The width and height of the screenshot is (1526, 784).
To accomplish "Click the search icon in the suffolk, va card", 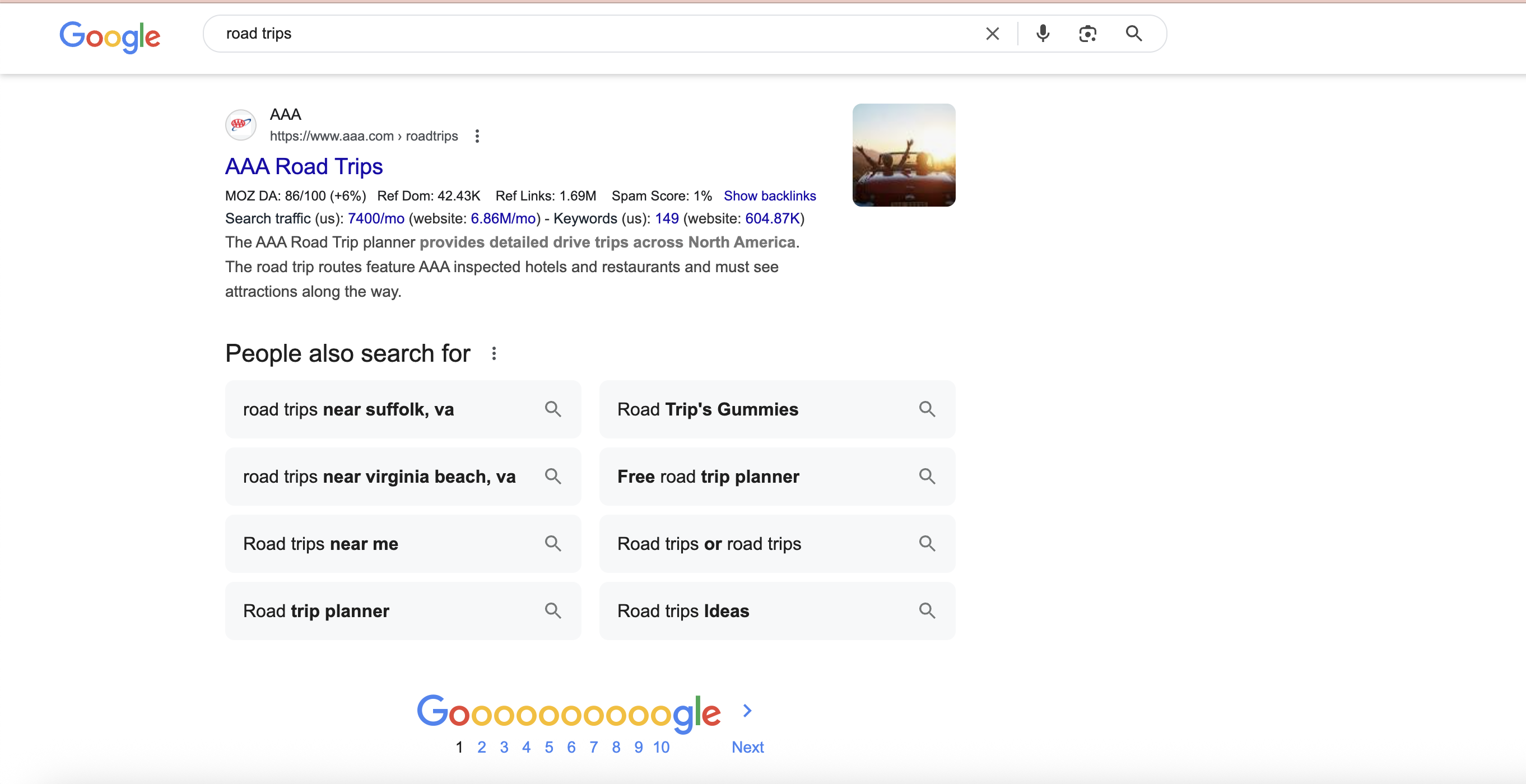I will click(x=553, y=409).
